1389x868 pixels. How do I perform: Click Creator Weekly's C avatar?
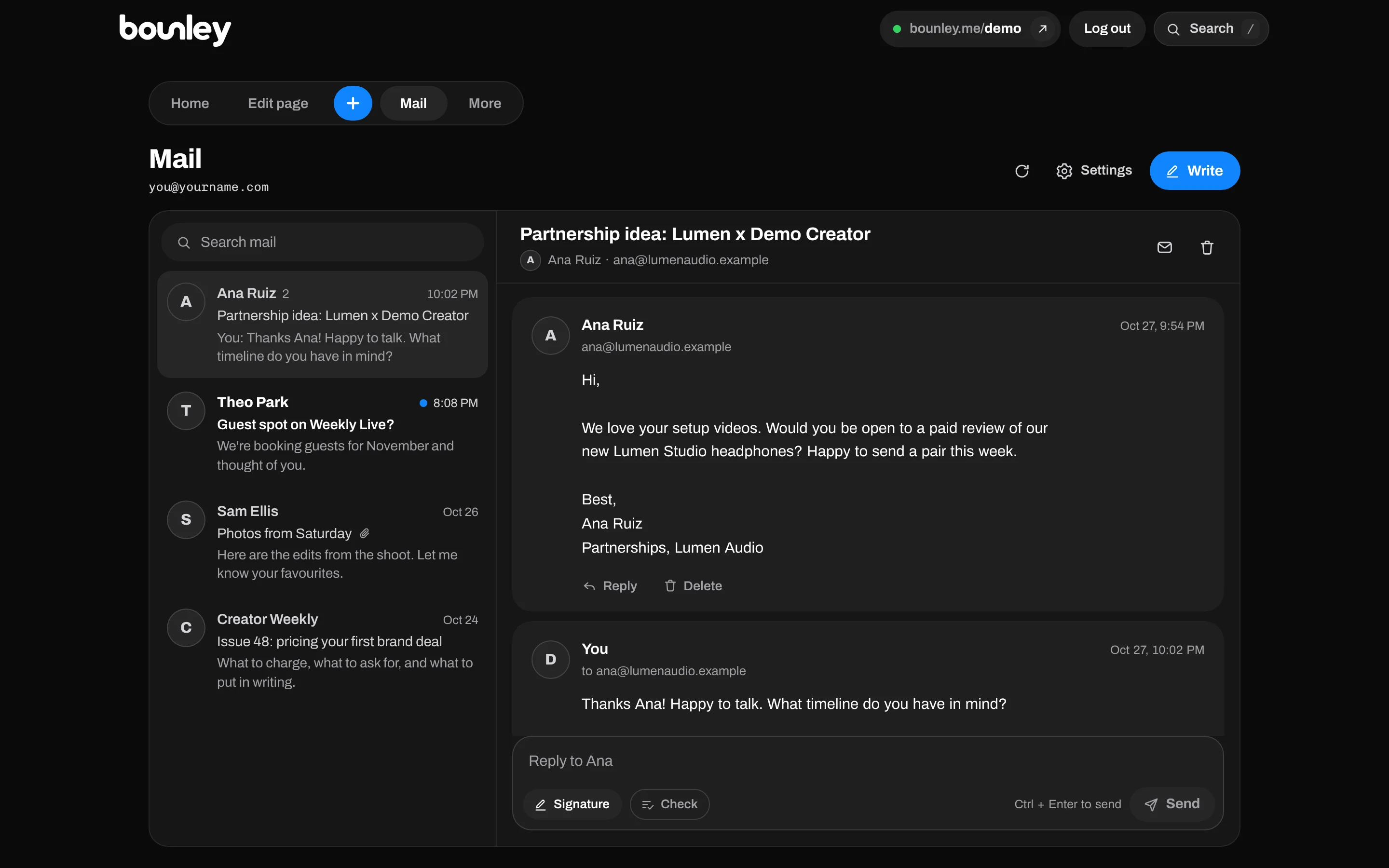click(x=186, y=627)
